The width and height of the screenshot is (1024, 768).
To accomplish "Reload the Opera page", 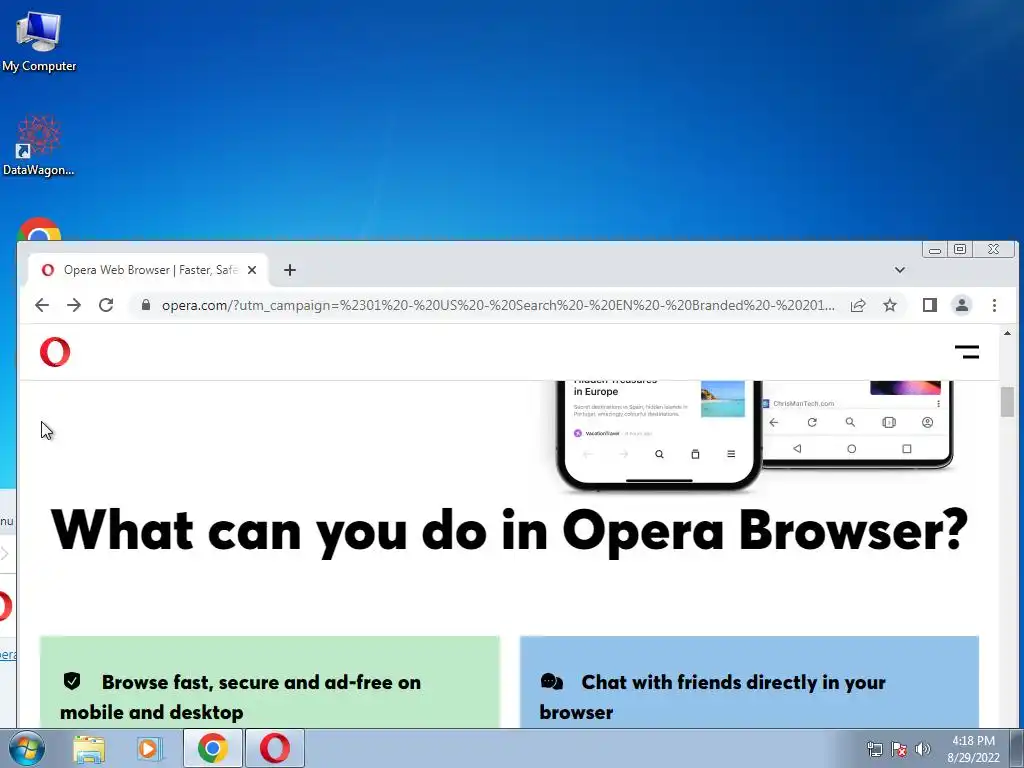I will [106, 305].
